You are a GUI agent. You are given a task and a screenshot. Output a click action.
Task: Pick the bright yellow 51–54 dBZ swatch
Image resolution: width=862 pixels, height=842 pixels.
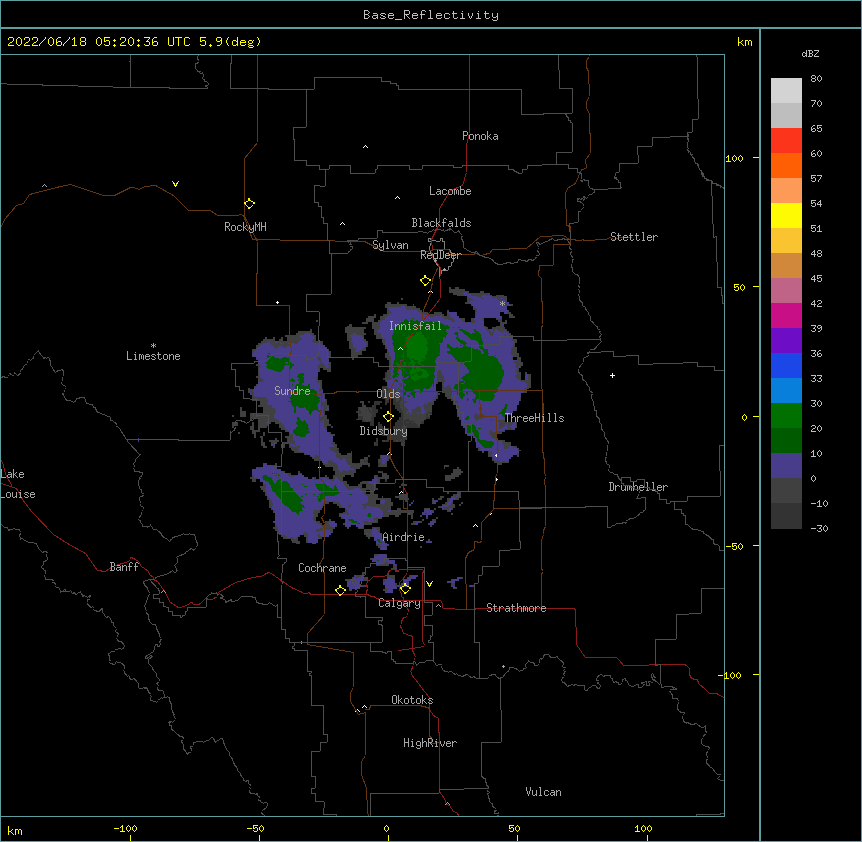pos(786,215)
